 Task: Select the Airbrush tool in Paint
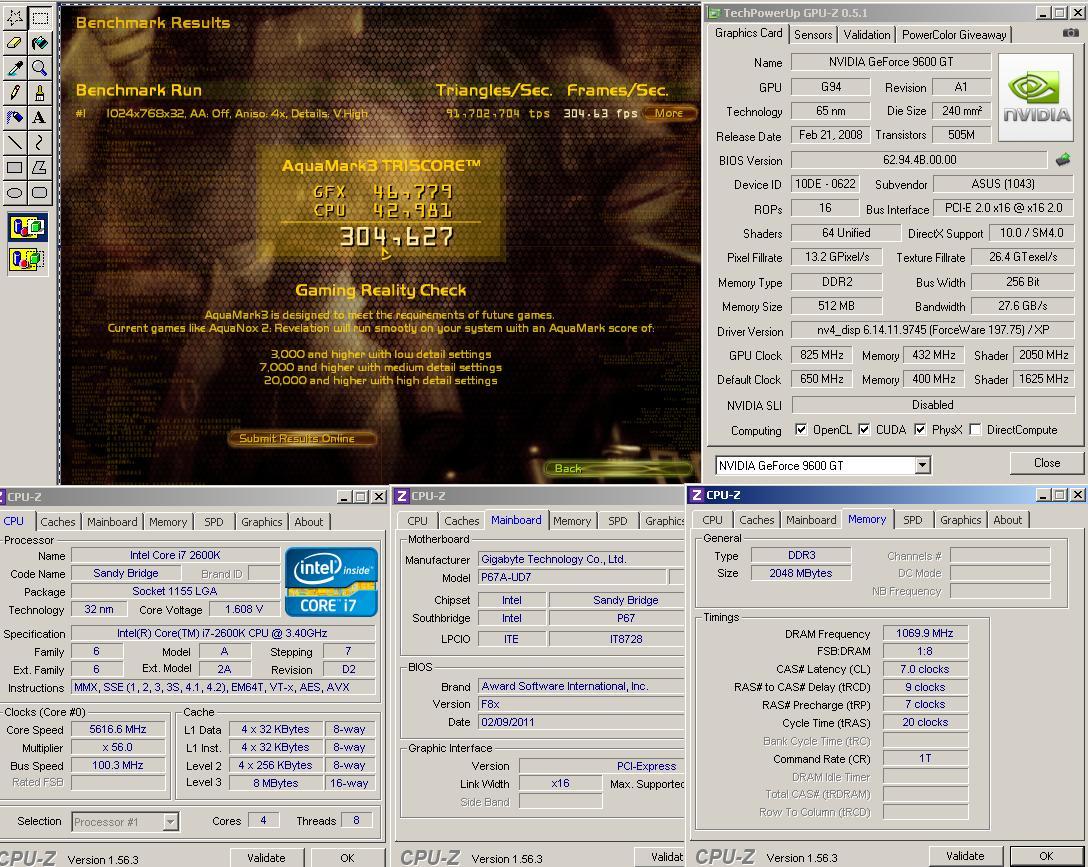pyautogui.click(x=15, y=117)
